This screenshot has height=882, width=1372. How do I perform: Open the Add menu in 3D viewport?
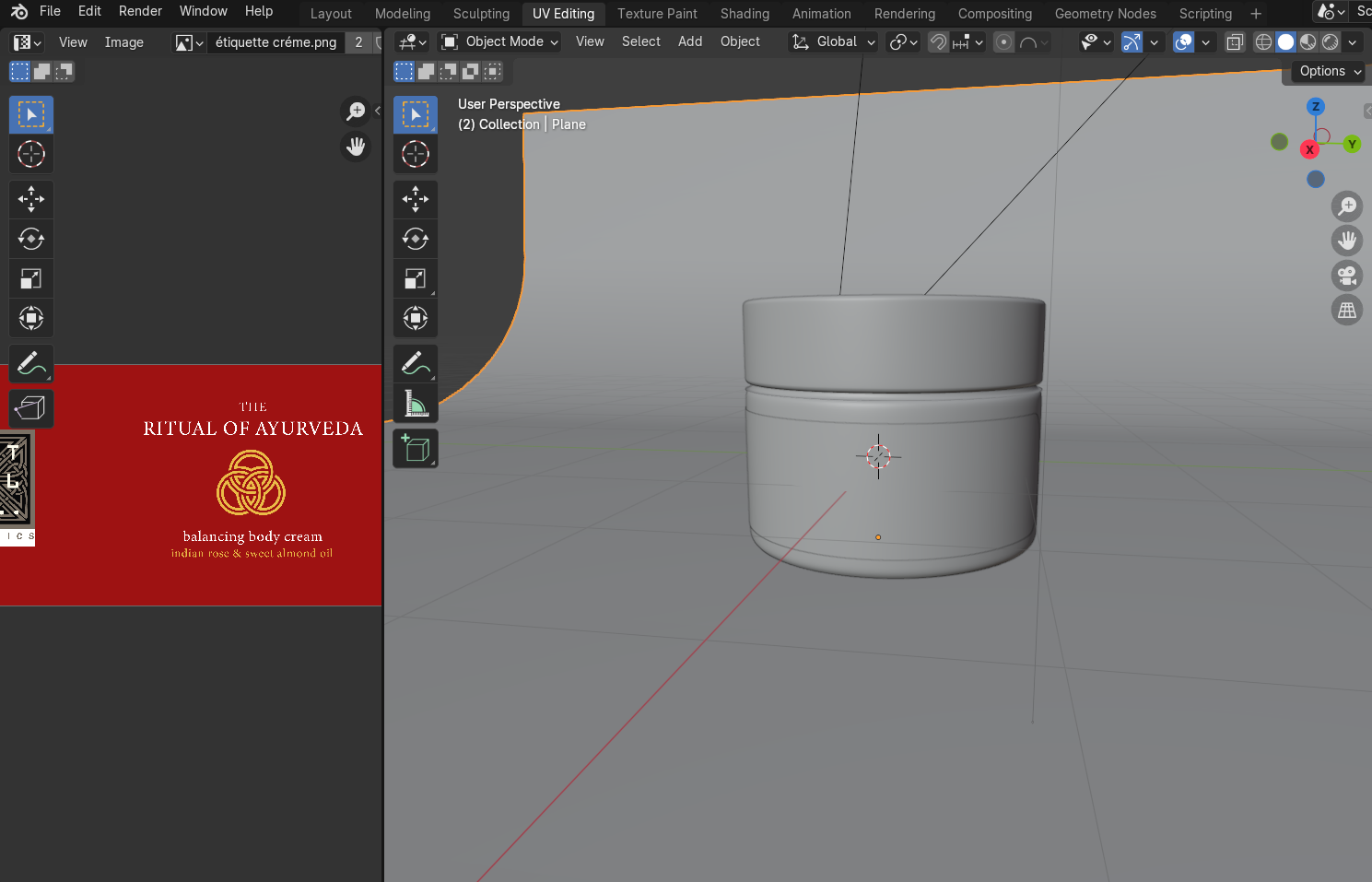tap(690, 41)
